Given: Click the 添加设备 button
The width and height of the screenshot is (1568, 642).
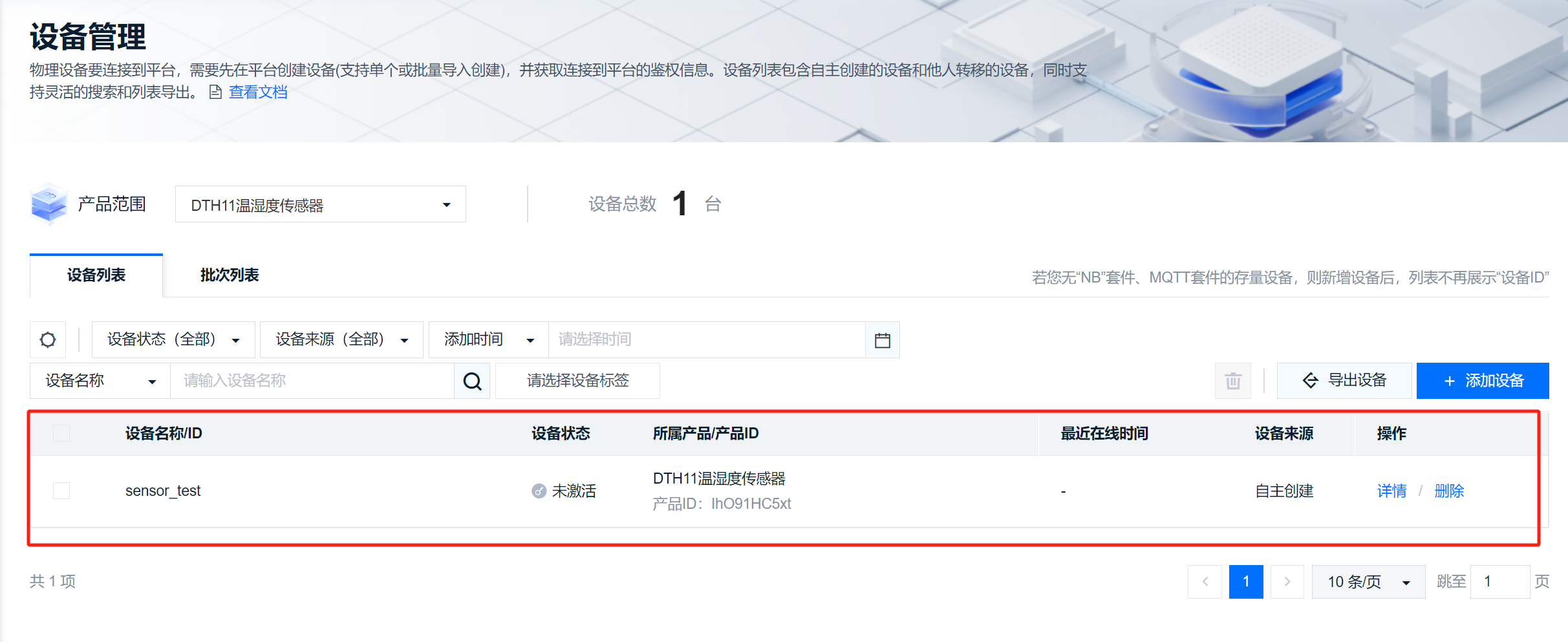Looking at the screenshot, I should point(1483,381).
